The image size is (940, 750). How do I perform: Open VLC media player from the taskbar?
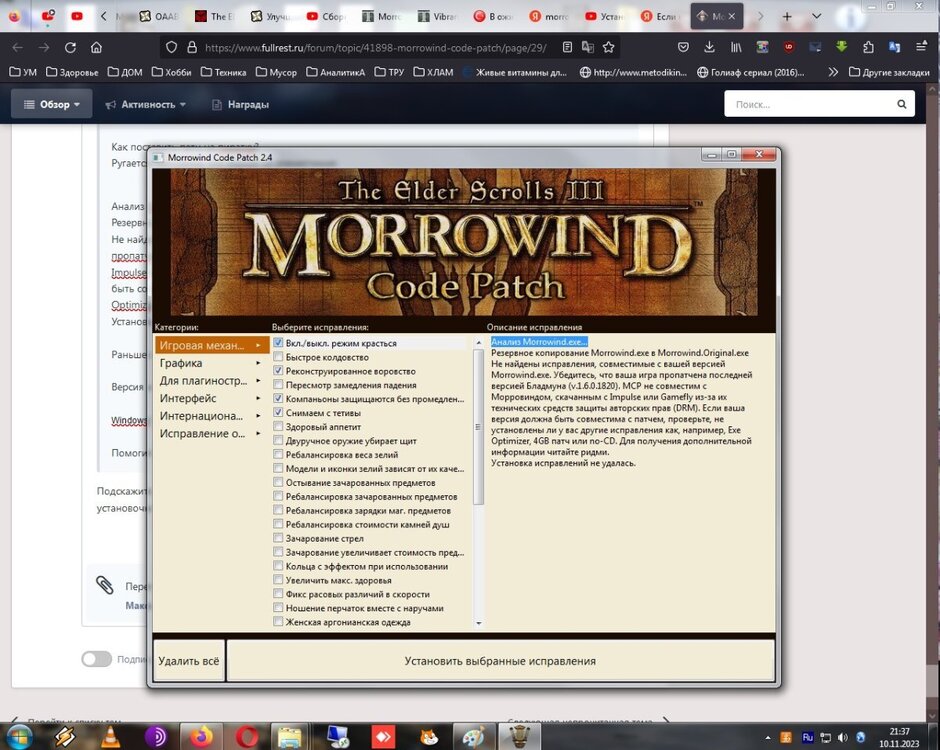pos(109,737)
